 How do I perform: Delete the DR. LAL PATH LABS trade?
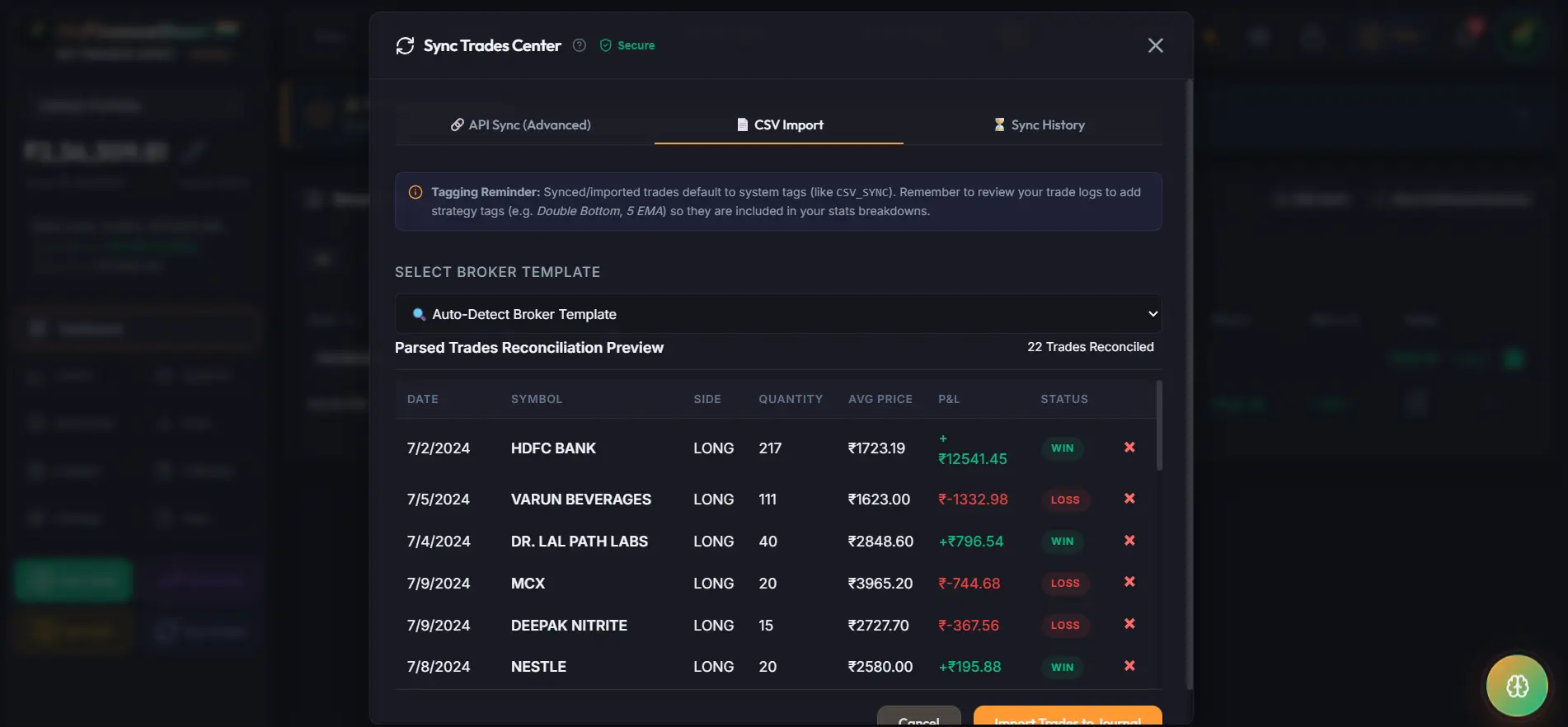tap(1129, 541)
